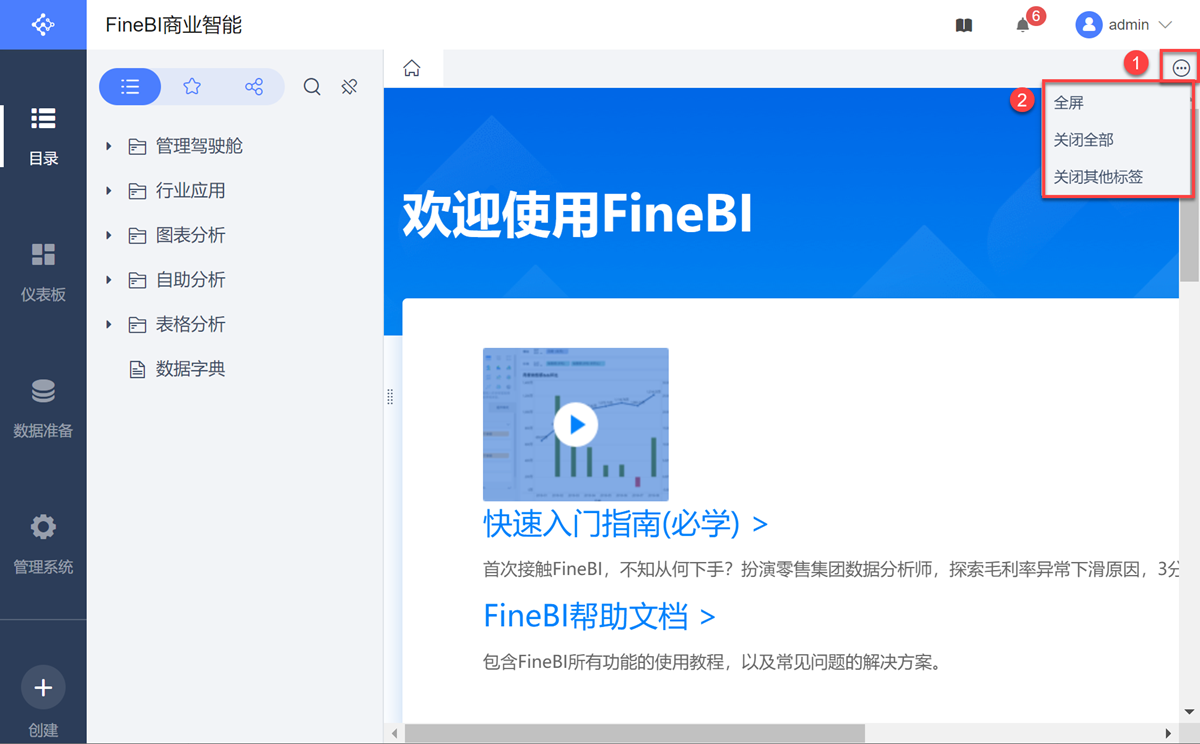Open the 目录 directory sidebar section
Image resolution: width=1200 pixels, height=744 pixels.
tap(43, 135)
